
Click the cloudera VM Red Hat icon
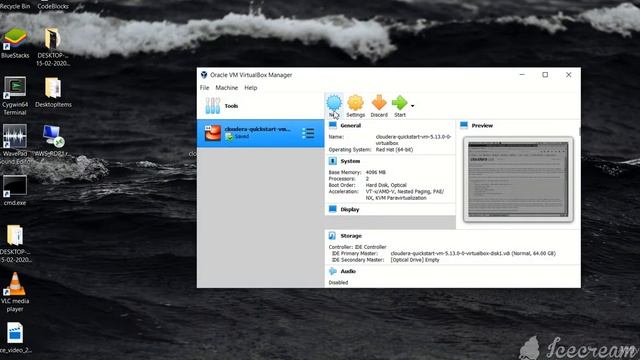(213, 133)
